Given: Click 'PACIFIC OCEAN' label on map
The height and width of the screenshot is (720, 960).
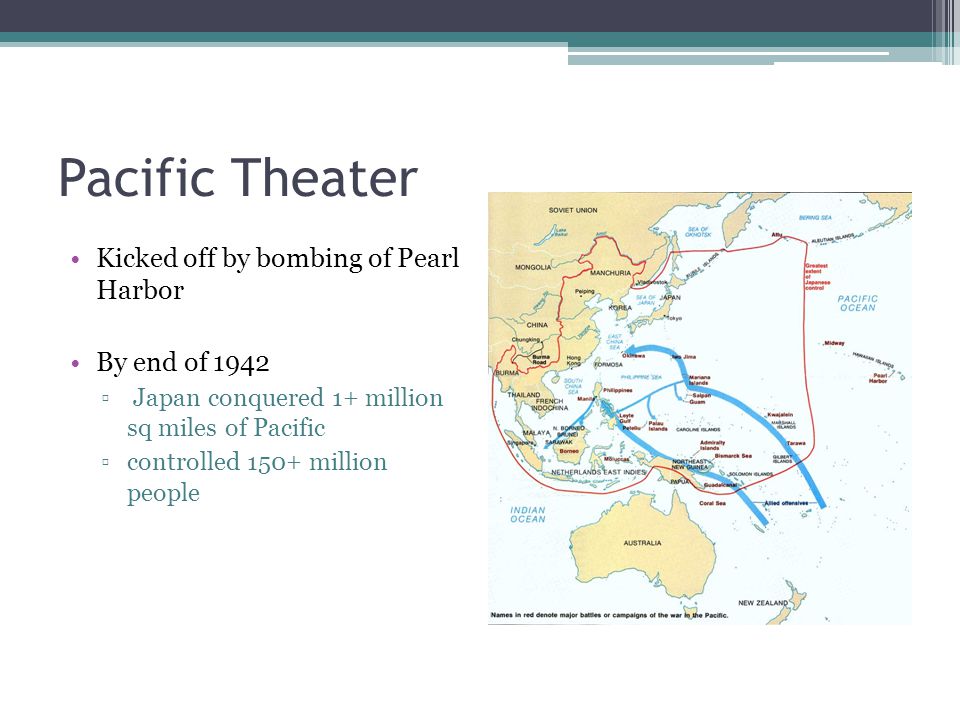Looking at the screenshot, I should [x=857, y=303].
